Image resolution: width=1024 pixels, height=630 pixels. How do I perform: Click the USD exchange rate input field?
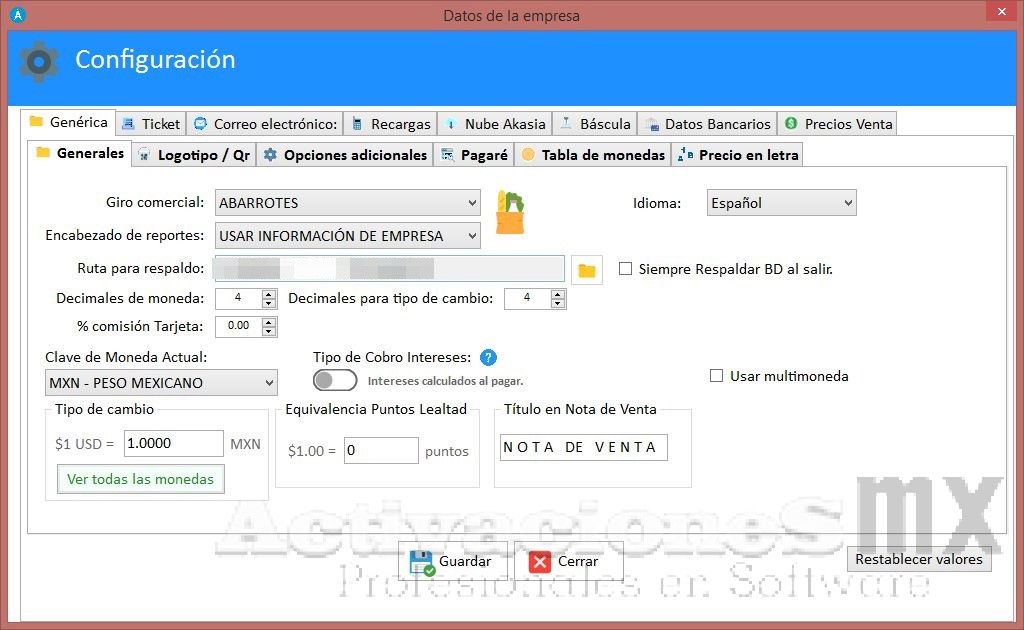pos(174,443)
